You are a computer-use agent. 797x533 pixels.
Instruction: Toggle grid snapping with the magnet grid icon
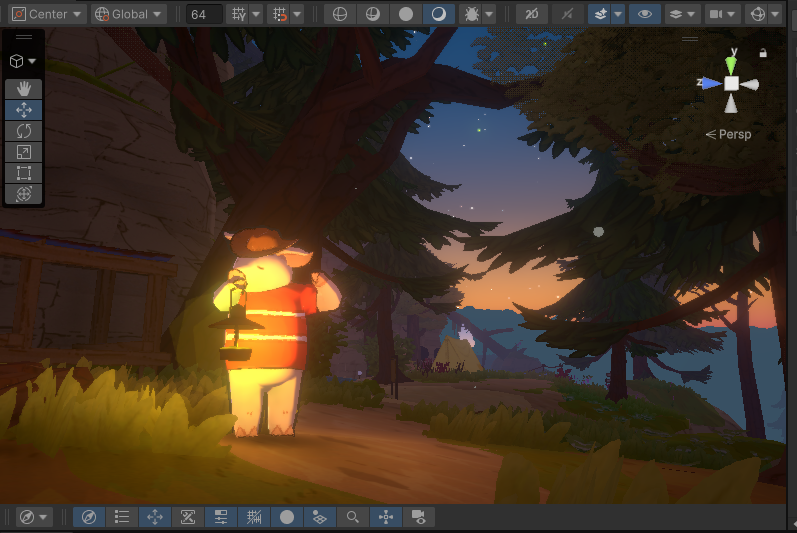279,14
